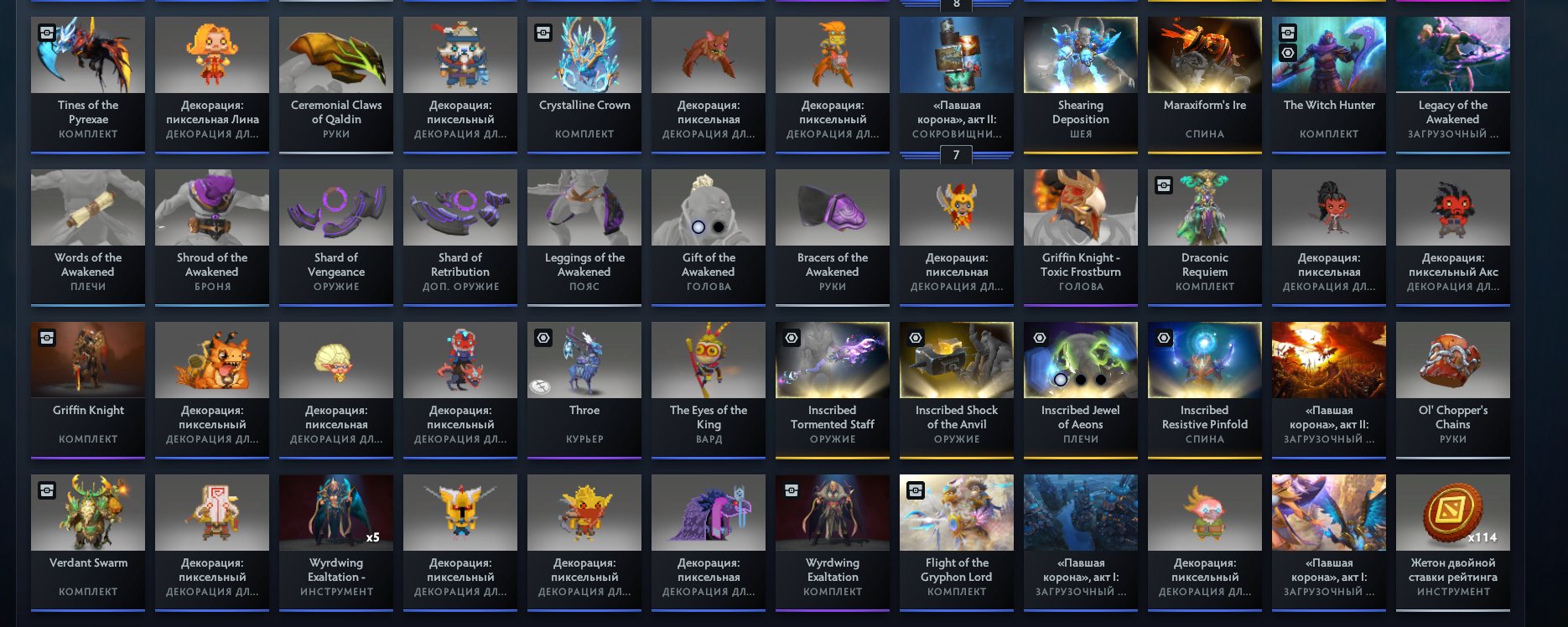Open the double rating token x114 item
Image resolution: width=1568 pixels, height=627 pixels.
1453,542
